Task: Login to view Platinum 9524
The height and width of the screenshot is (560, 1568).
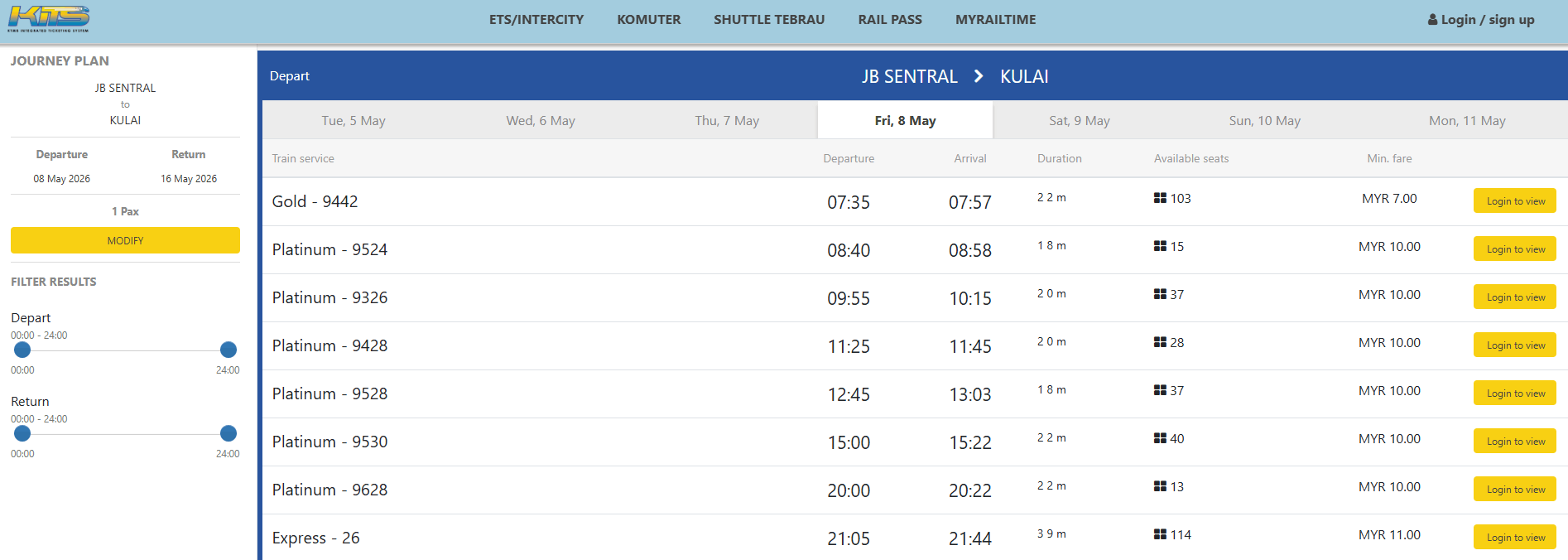Action: click(1515, 249)
